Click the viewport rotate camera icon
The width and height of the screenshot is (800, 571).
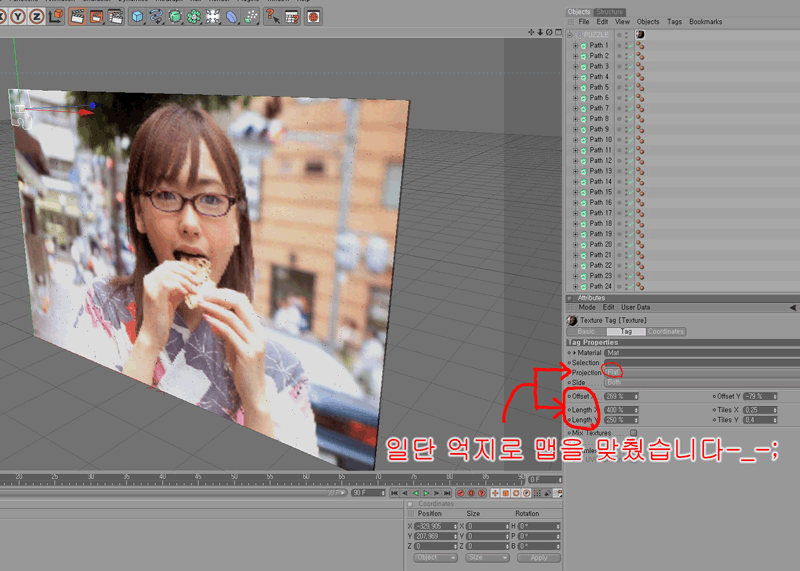click(x=549, y=32)
